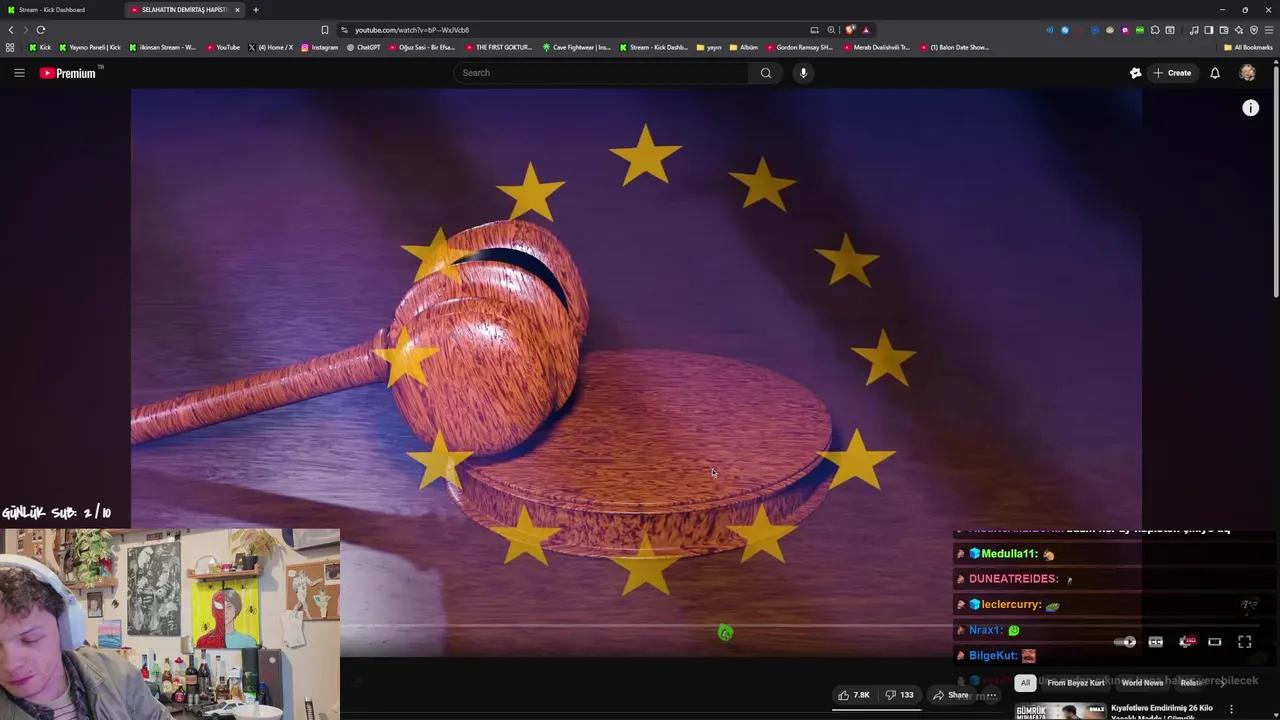This screenshot has width=1280, height=720.
Task: Close the SELAHATTİN DEMİRTAŞ tab
Action: pyautogui.click(x=237, y=10)
